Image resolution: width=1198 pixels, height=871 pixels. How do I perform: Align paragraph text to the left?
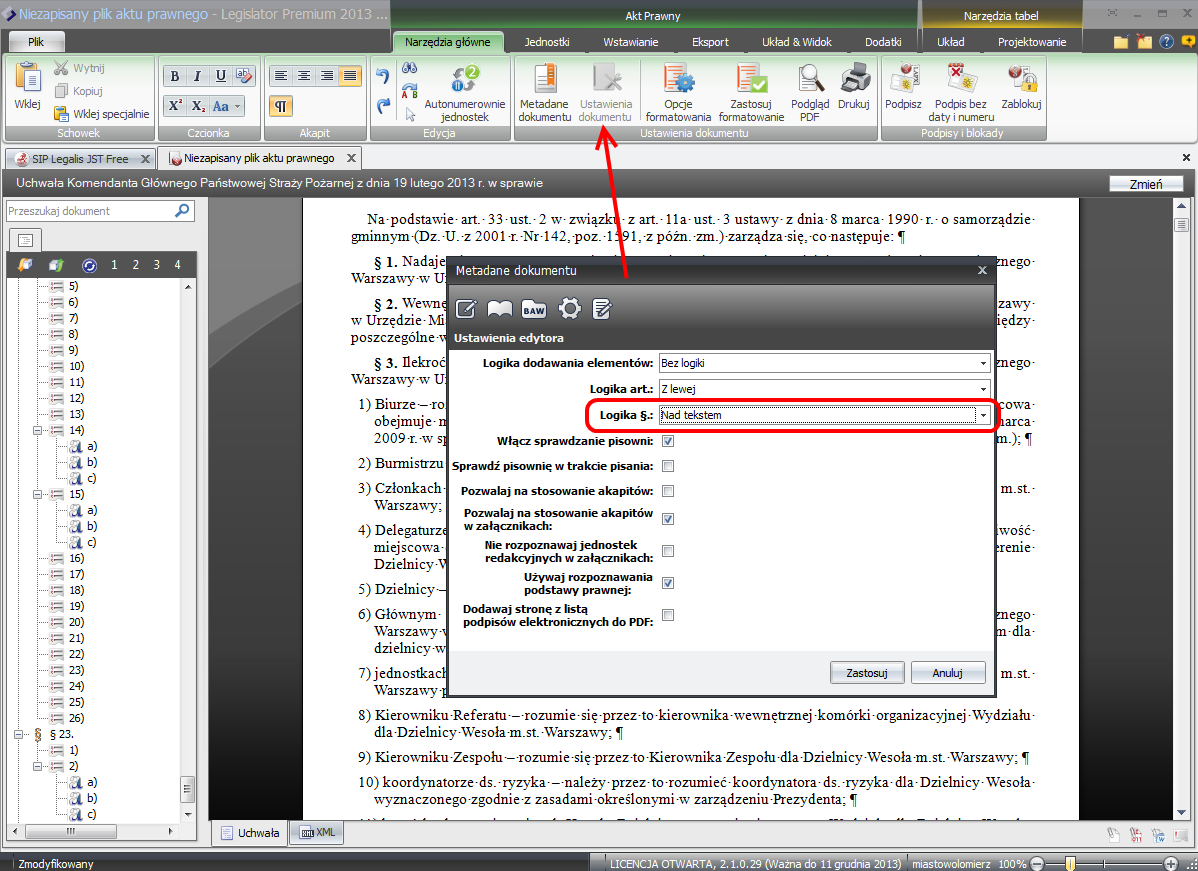[280, 76]
